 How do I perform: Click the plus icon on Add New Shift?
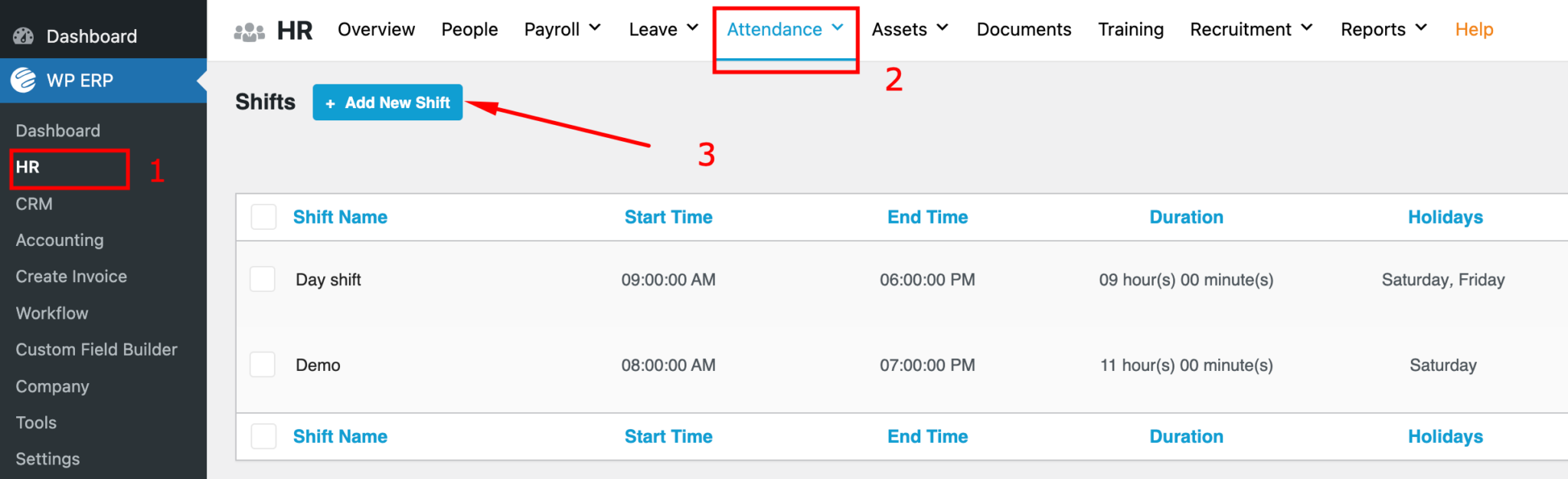[x=331, y=102]
